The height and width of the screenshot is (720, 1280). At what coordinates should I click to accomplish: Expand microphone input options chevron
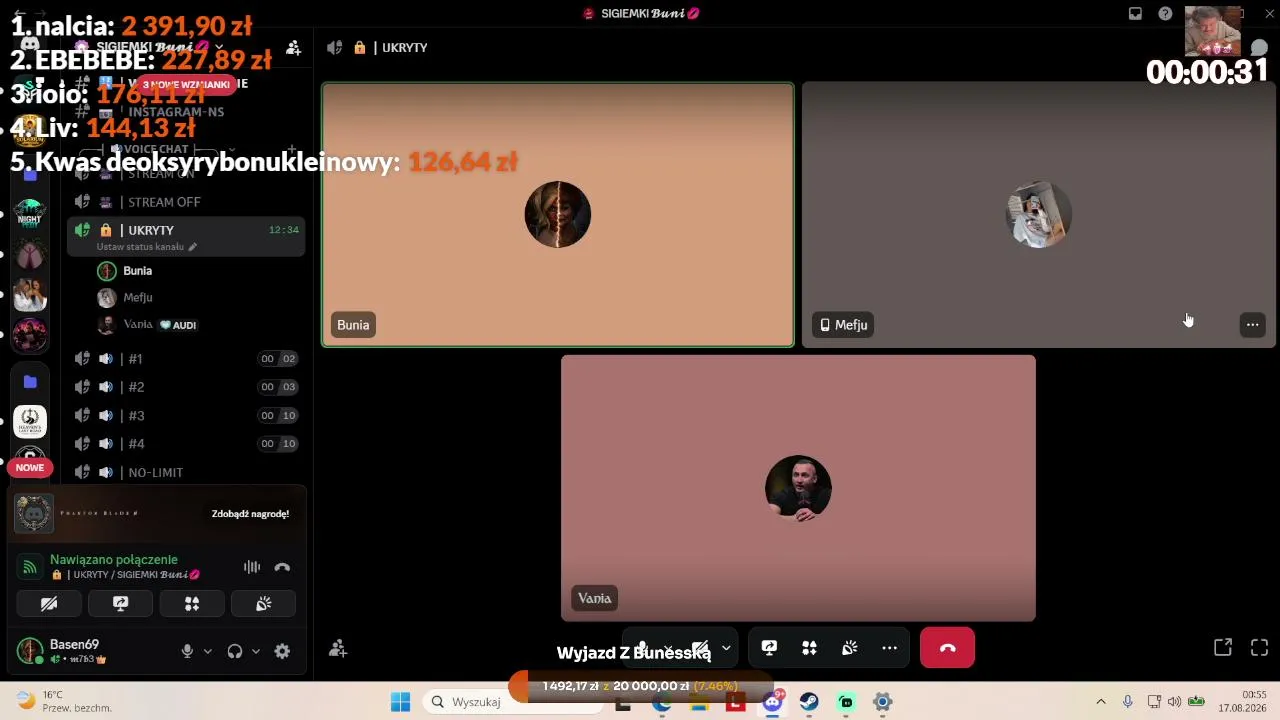207,651
